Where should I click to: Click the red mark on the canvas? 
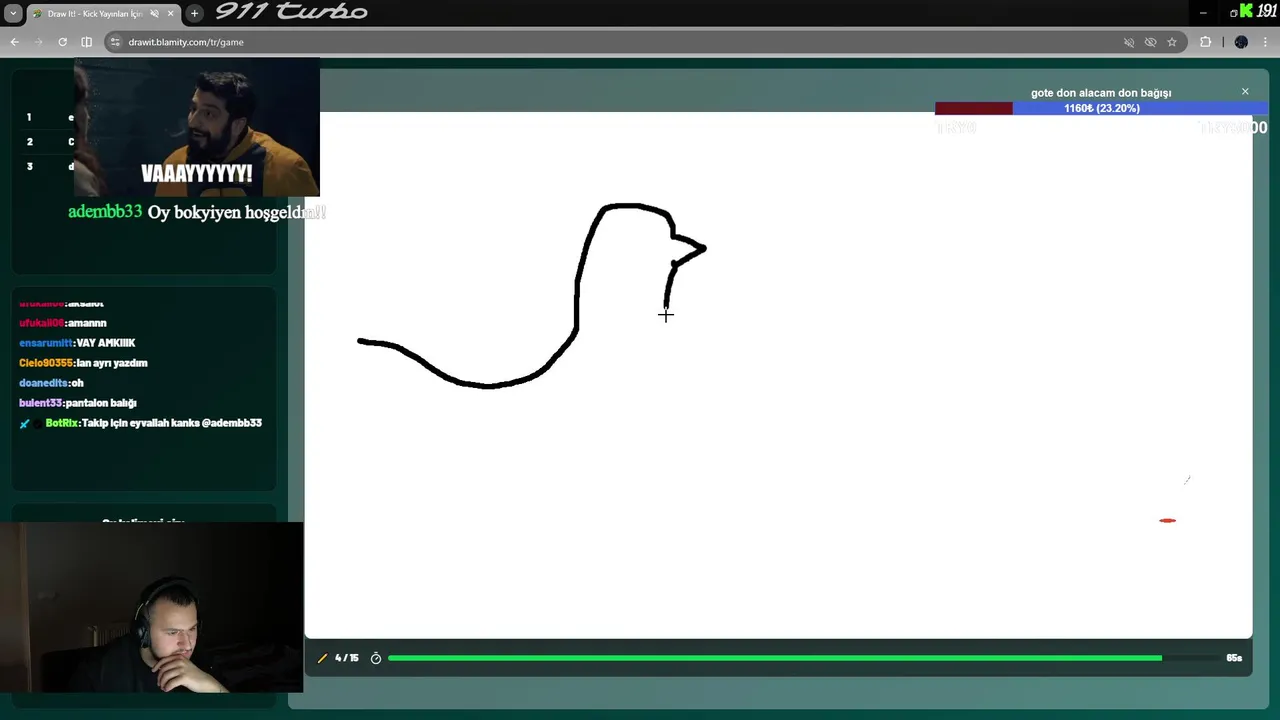(x=1167, y=520)
